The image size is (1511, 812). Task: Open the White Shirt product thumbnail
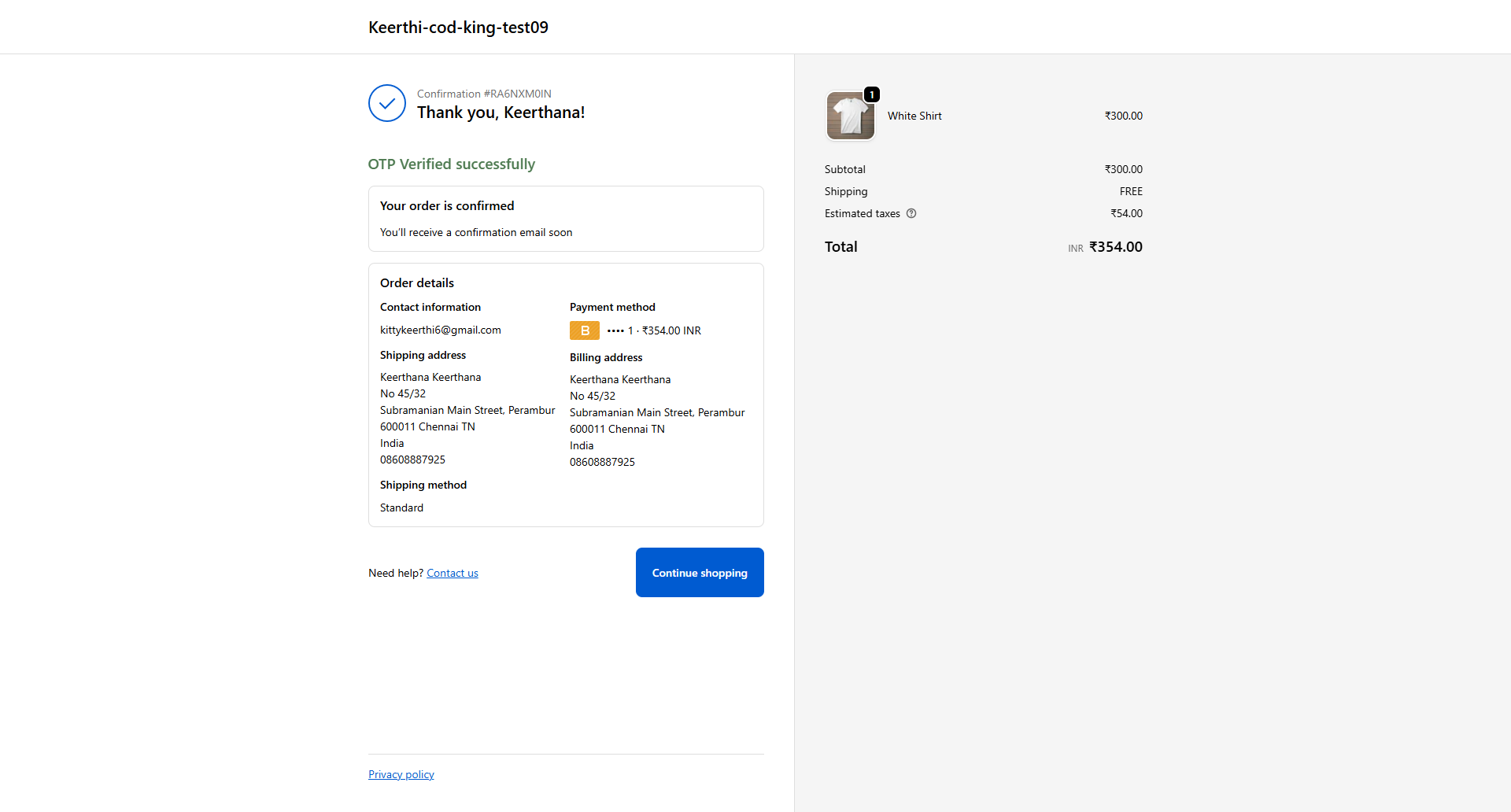pyautogui.click(x=850, y=116)
